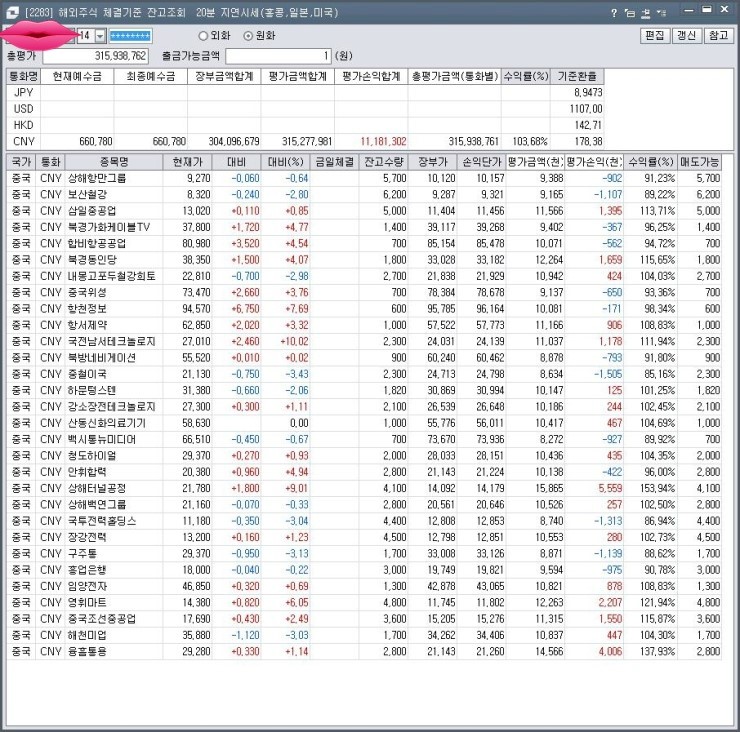Click the 총평가 value field

tap(96, 56)
